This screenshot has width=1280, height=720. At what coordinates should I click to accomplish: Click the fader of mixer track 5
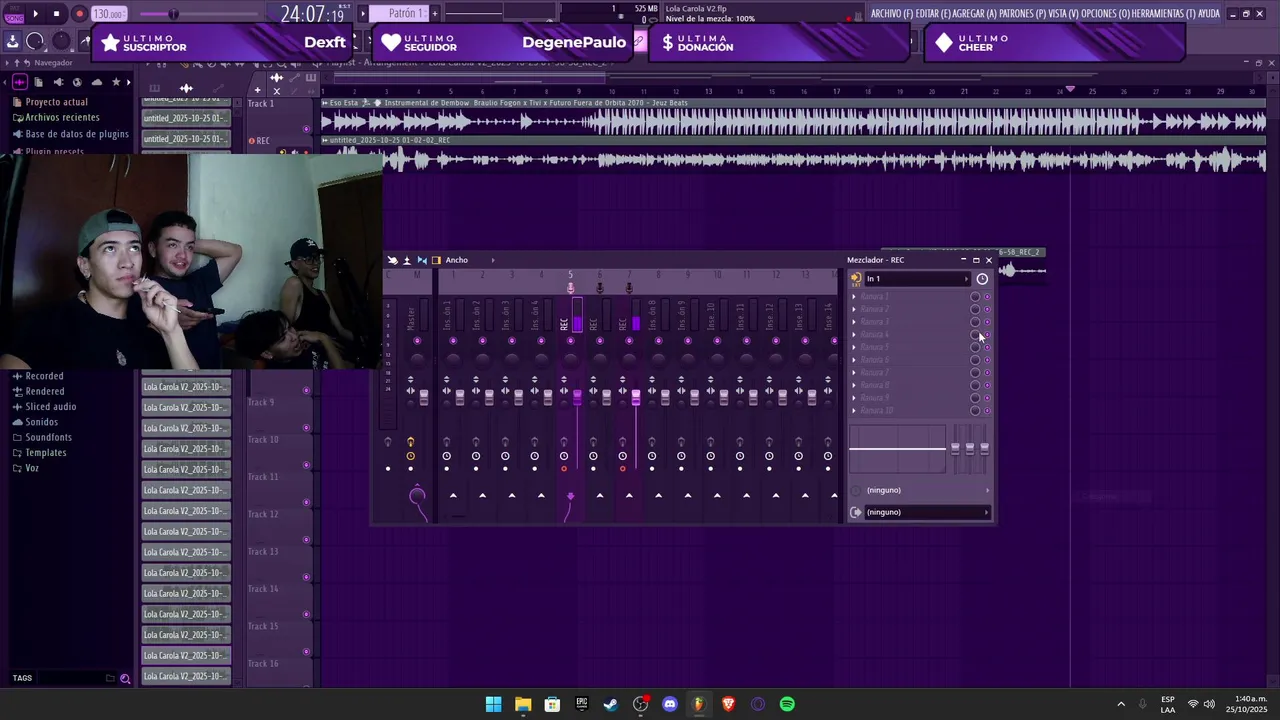(x=577, y=398)
